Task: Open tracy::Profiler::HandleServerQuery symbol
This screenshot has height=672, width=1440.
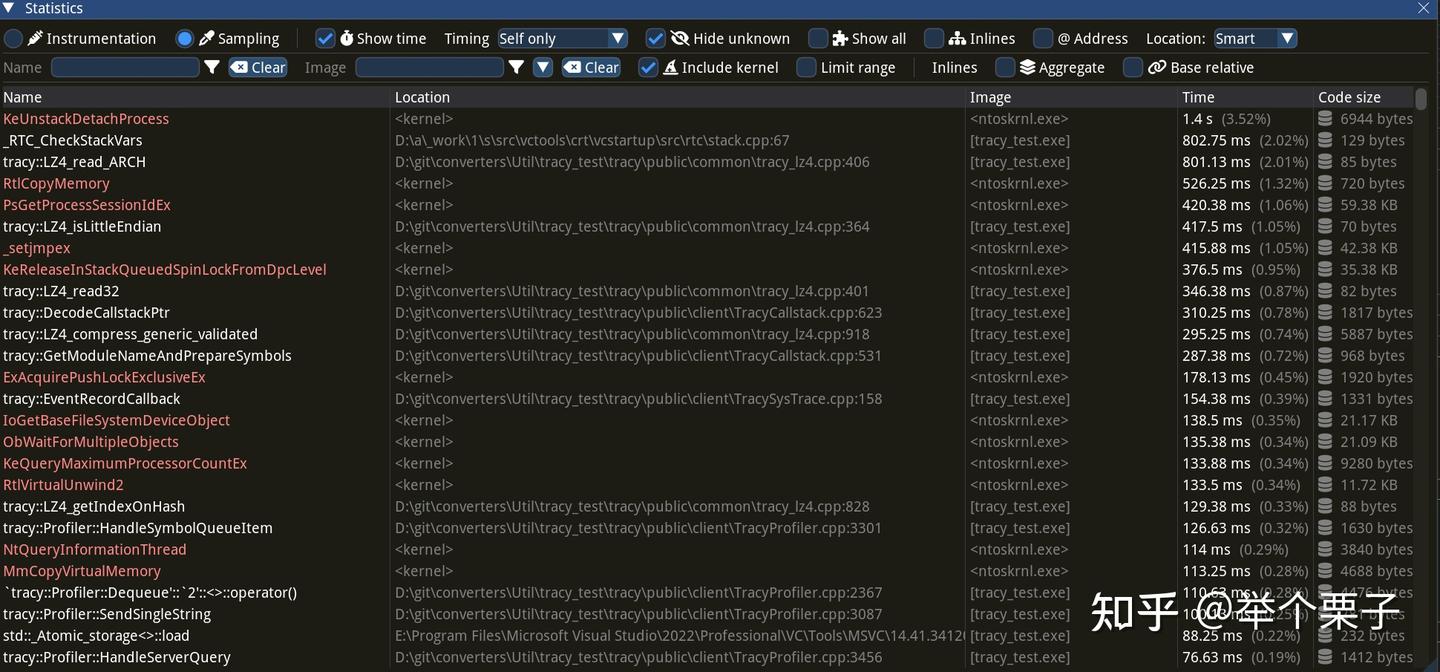Action: coord(117,657)
